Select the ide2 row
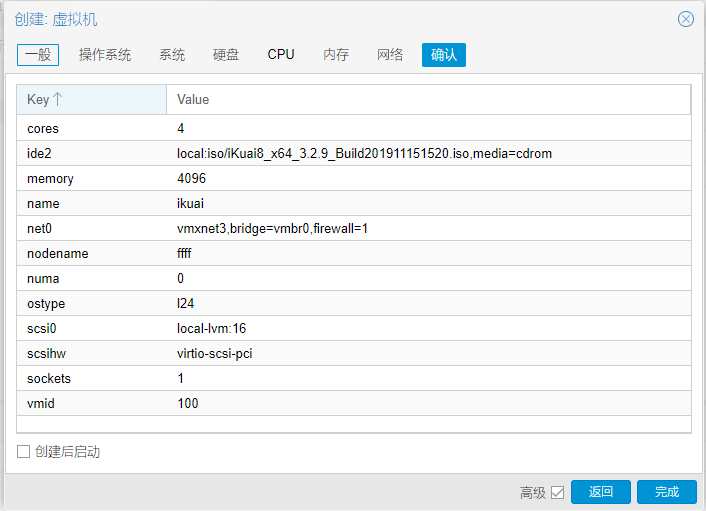The width and height of the screenshot is (706, 511). tap(354, 154)
